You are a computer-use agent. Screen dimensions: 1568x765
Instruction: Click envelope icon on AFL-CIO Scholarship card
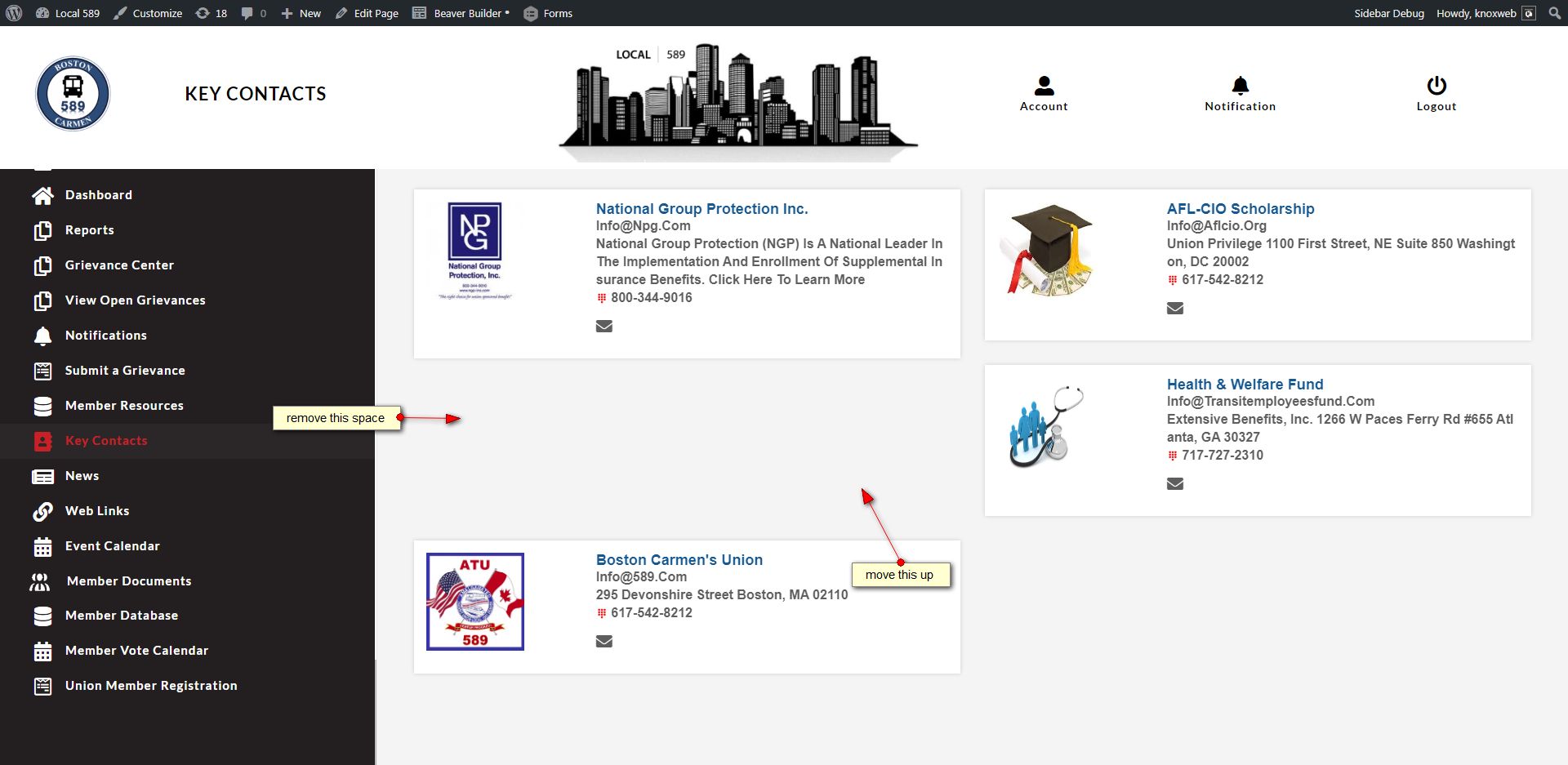click(x=1175, y=309)
